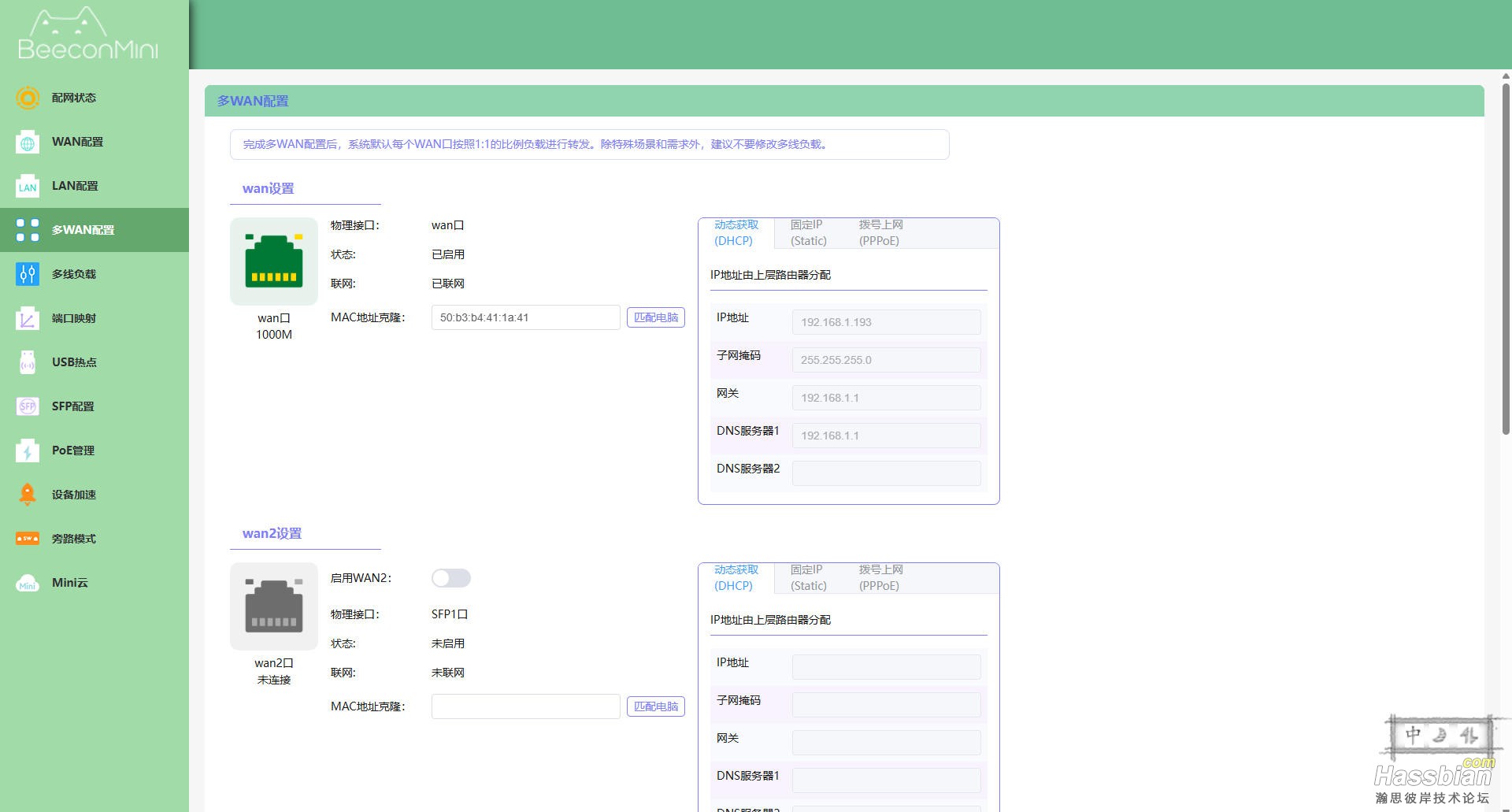
Task: Open 设备加速 menu entry
Action: [x=94, y=495]
